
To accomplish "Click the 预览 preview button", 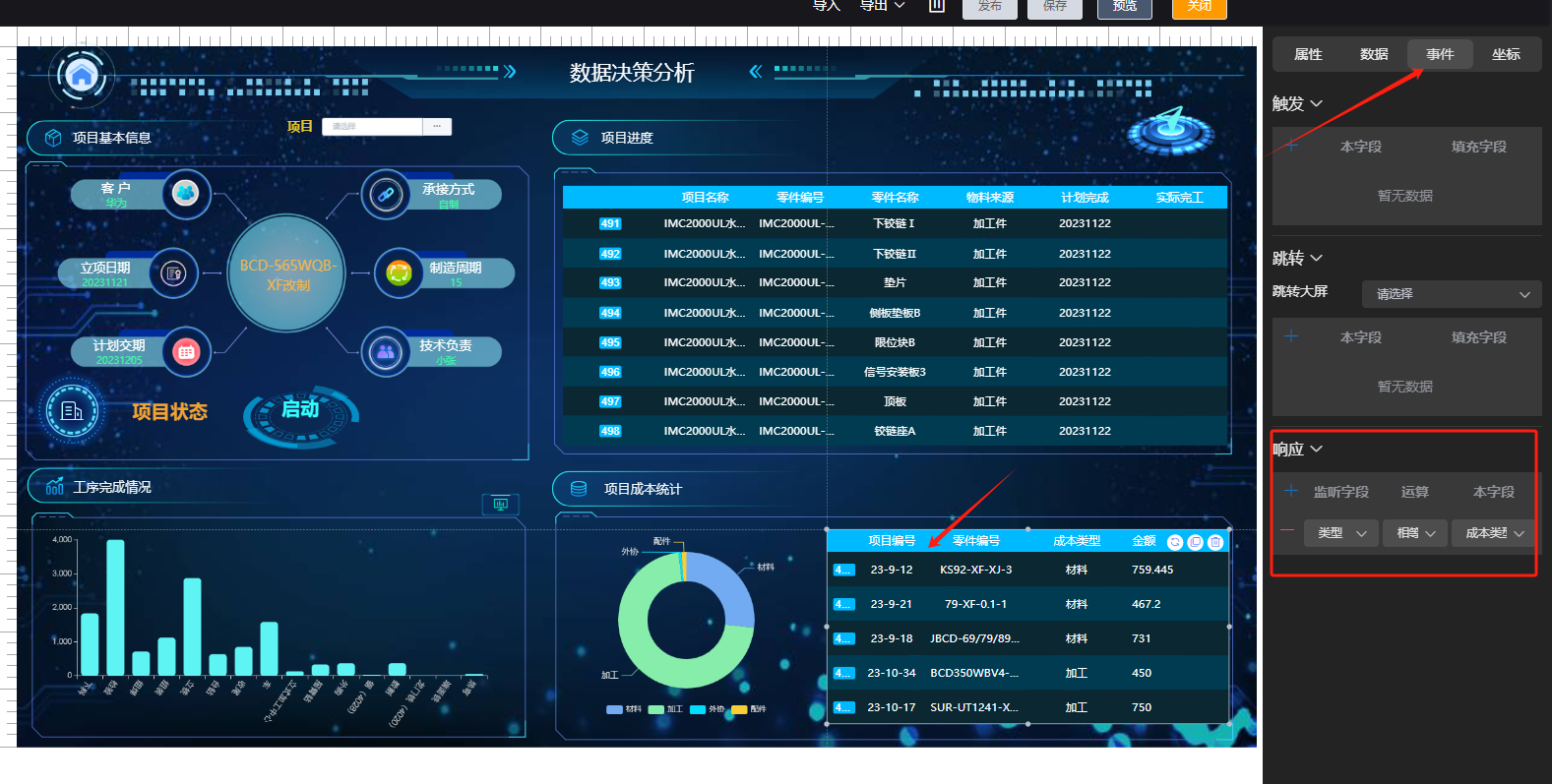I will [x=1124, y=8].
